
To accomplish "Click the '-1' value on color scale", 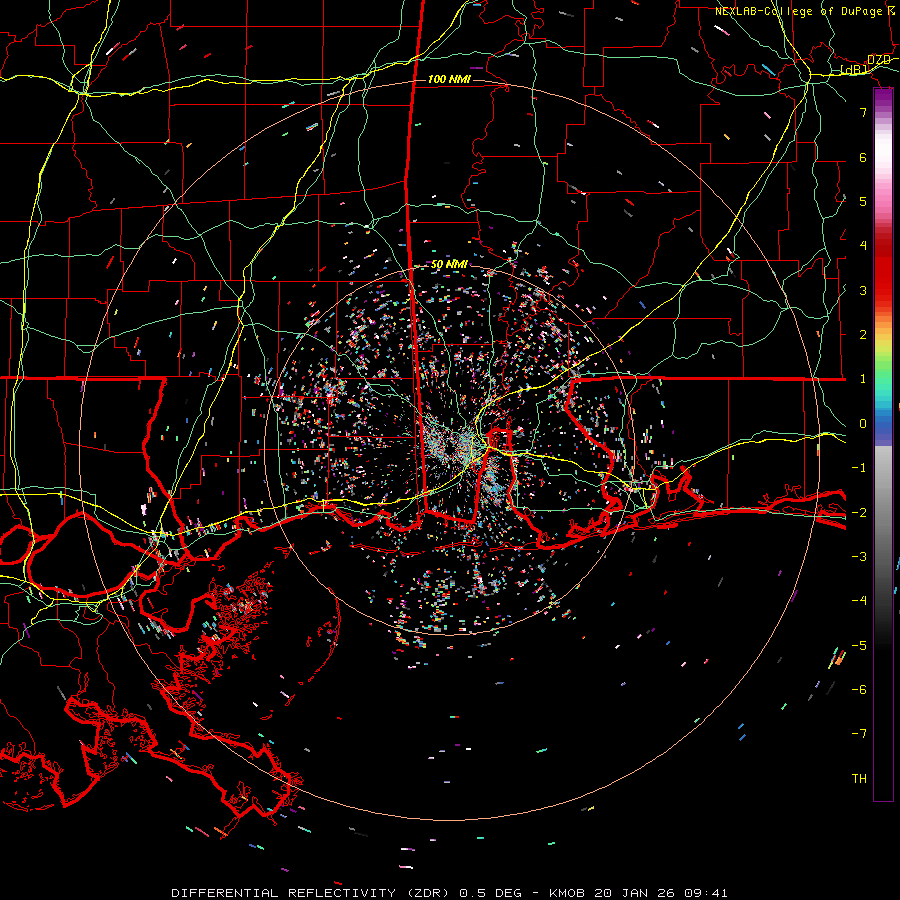I will pyautogui.click(x=859, y=468).
